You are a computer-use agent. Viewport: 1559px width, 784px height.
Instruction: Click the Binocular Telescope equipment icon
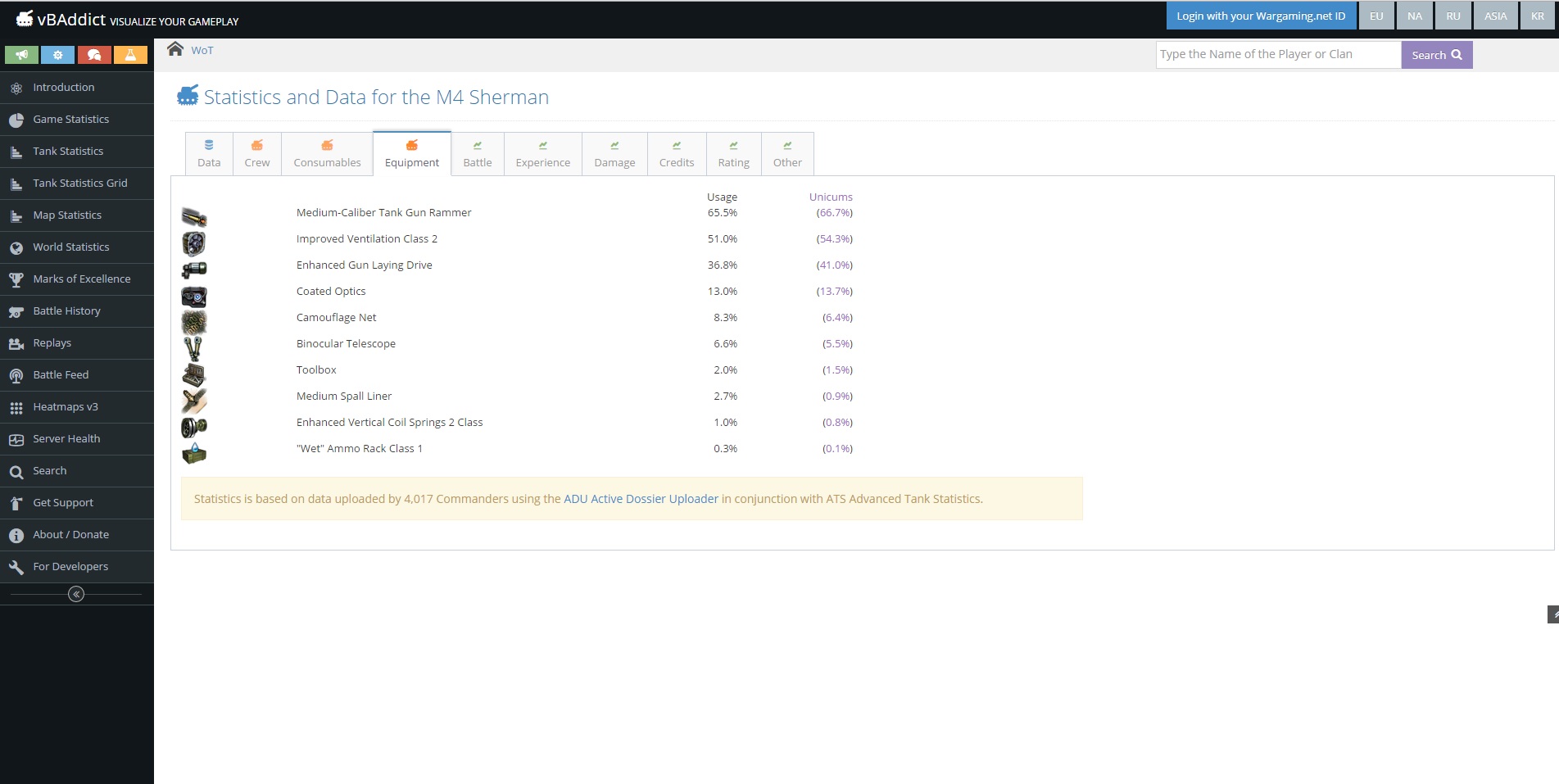point(193,348)
